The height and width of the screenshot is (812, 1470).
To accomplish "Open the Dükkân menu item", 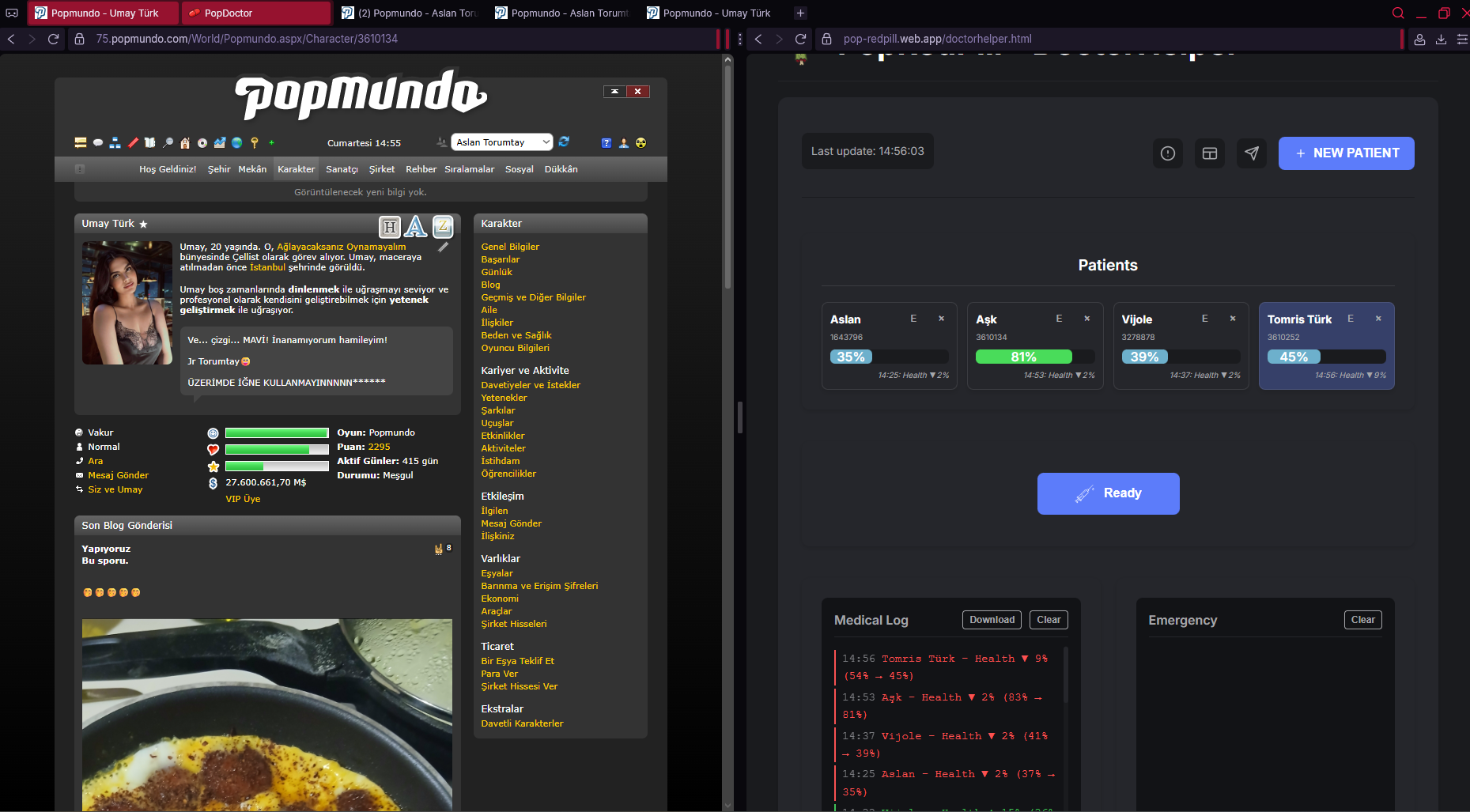I will tap(561, 169).
